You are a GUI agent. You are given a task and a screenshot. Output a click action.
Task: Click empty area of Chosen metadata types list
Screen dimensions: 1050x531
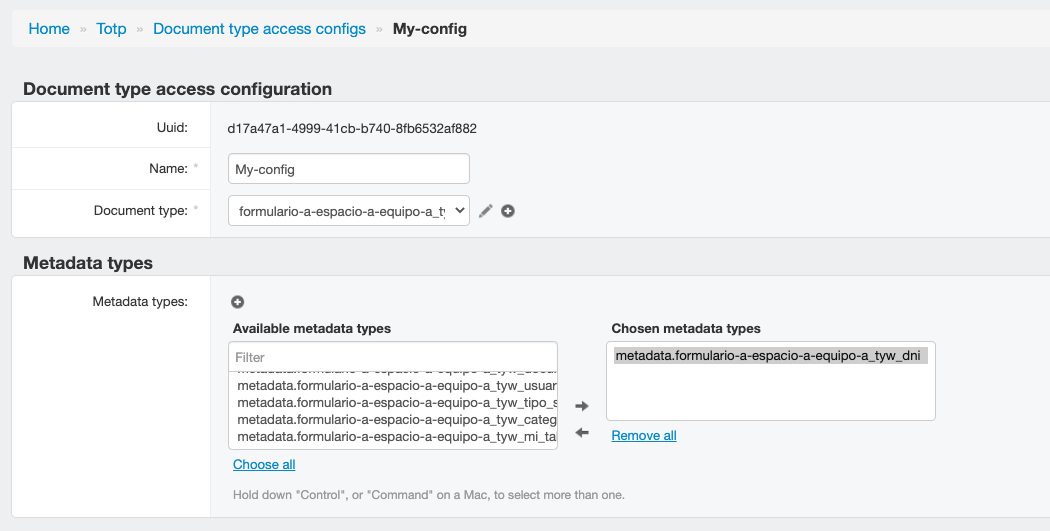click(770, 395)
